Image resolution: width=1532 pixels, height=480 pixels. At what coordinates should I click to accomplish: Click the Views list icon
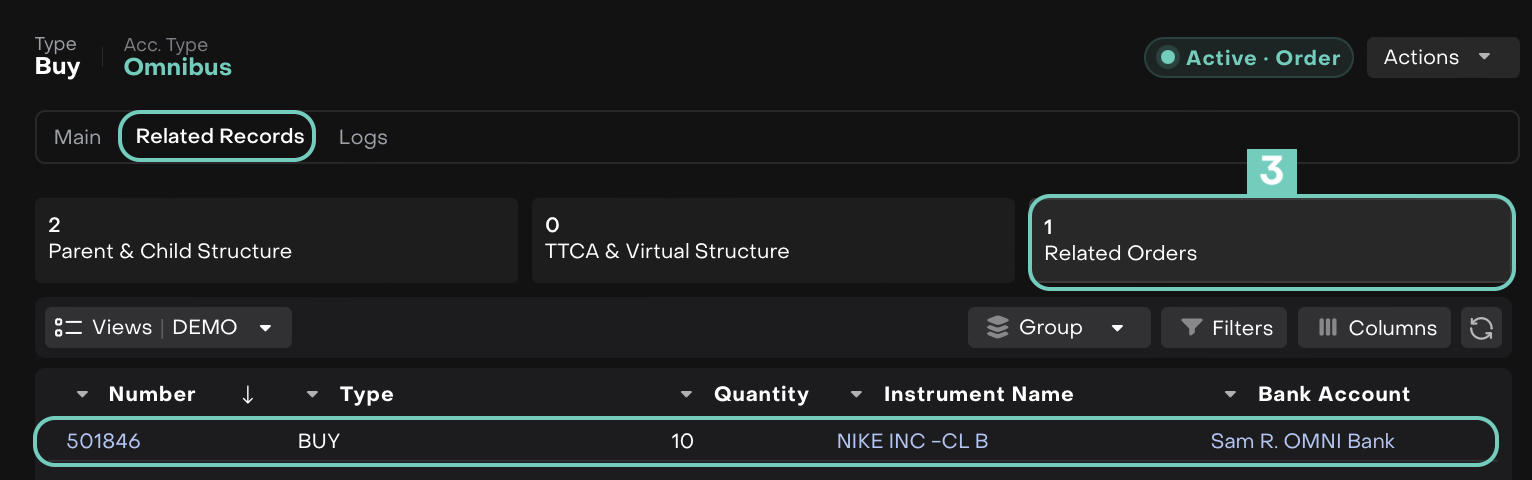68,328
